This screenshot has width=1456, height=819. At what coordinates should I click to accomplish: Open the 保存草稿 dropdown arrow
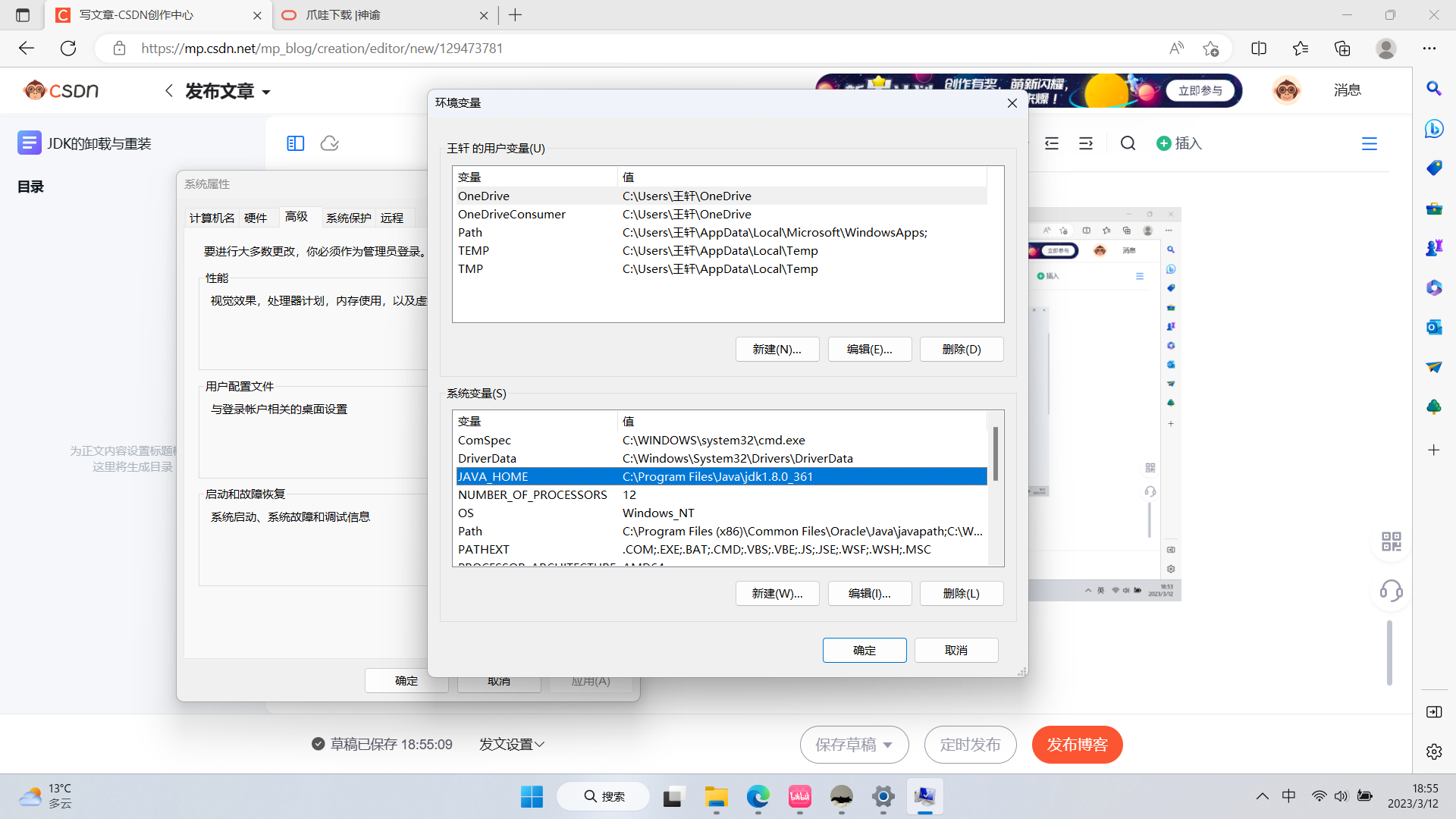(888, 745)
